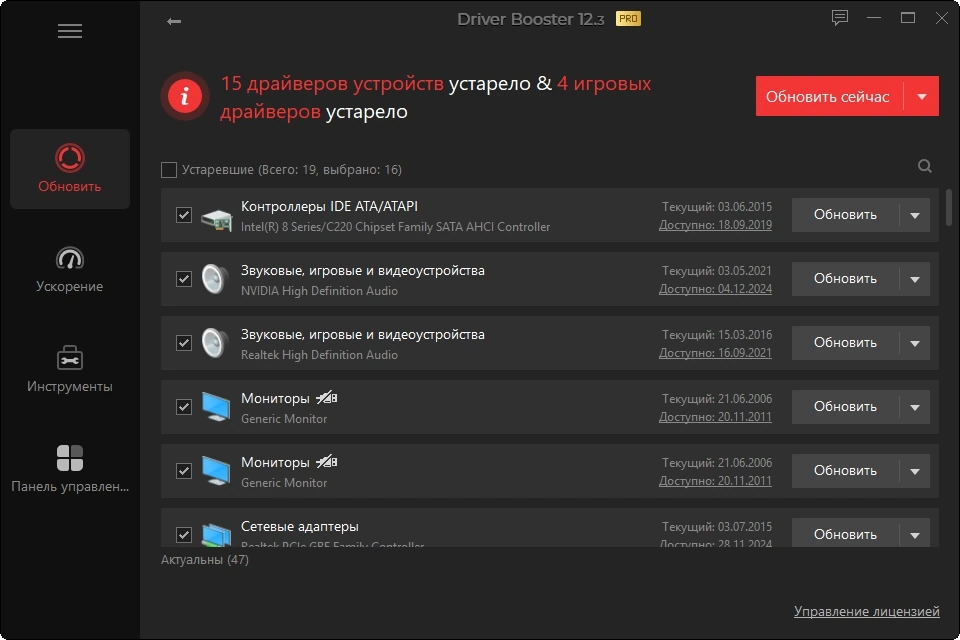Click the PRO badge
The width and height of the screenshot is (960, 640).
pyautogui.click(x=628, y=19)
